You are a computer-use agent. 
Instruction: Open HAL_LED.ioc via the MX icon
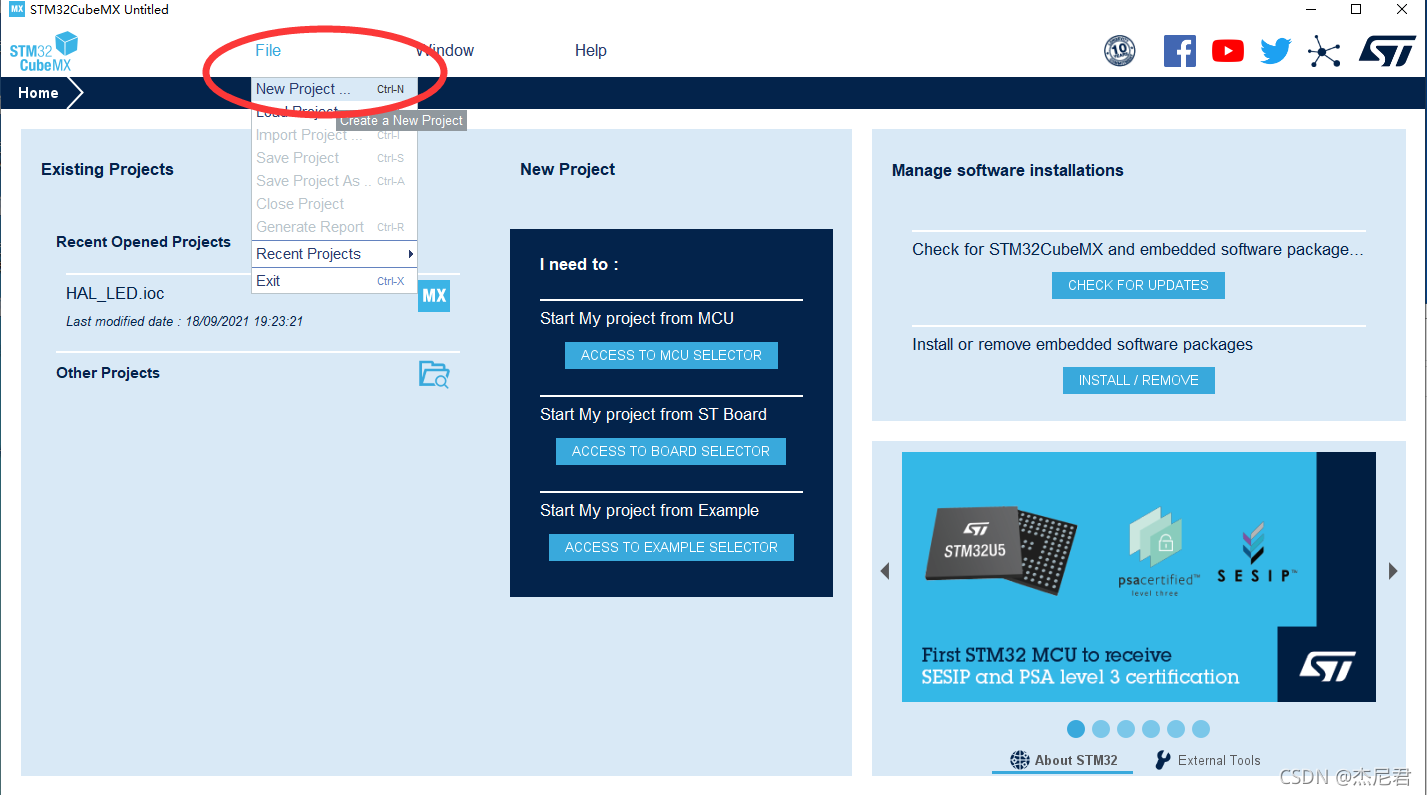(x=434, y=296)
